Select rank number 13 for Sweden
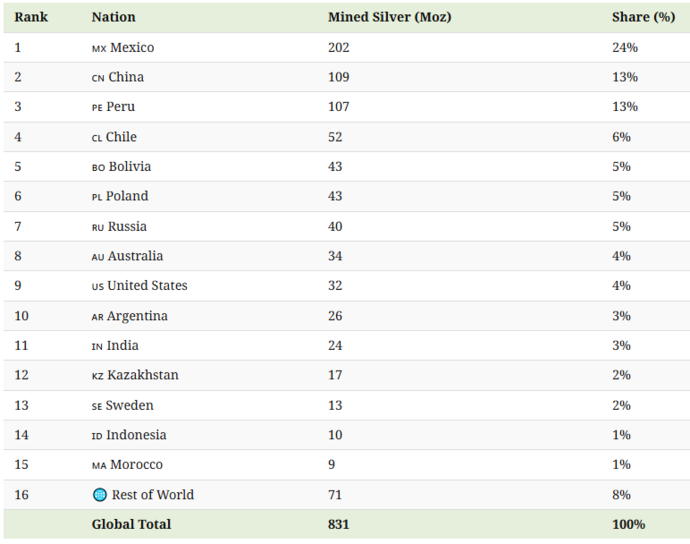 tap(21, 405)
